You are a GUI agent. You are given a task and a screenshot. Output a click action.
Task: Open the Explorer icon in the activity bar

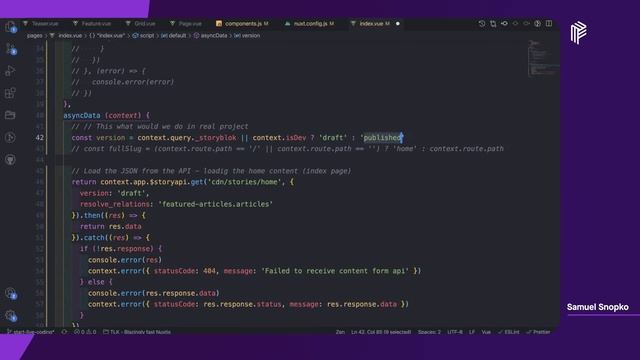11,27
